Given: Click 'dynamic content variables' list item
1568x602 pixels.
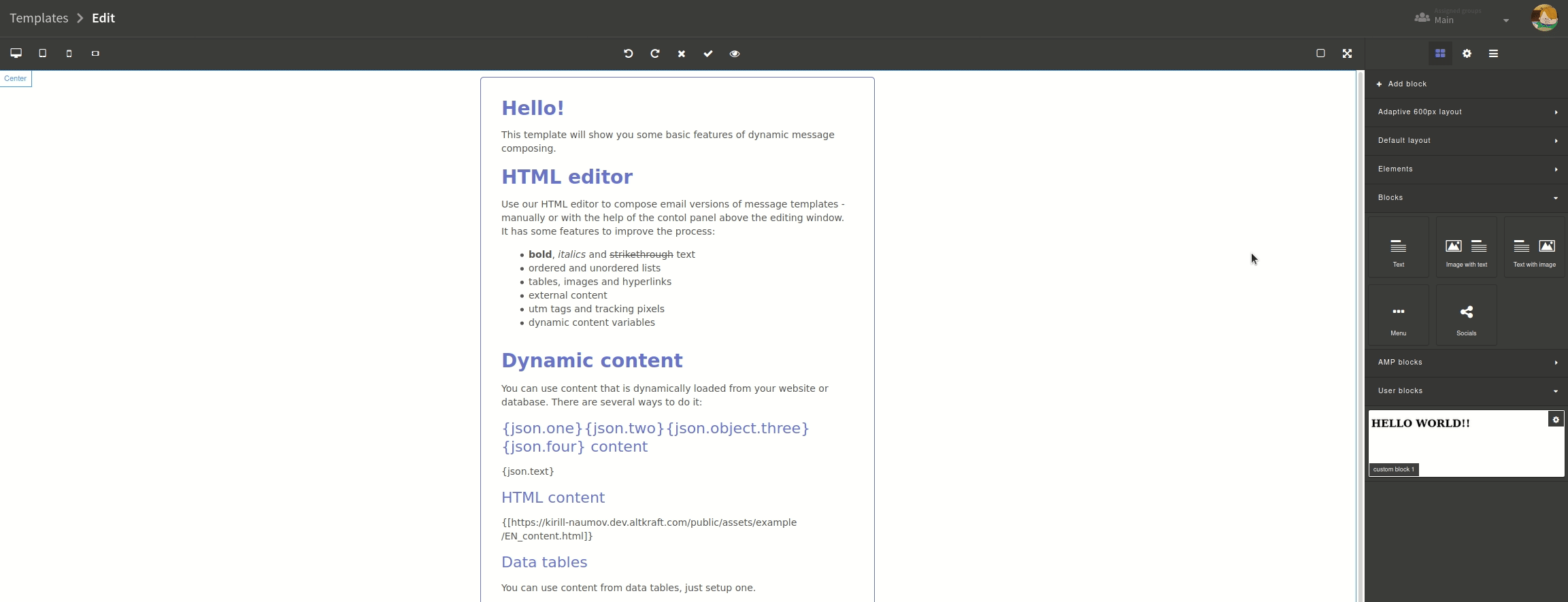Looking at the screenshot, I should point(592,322).
